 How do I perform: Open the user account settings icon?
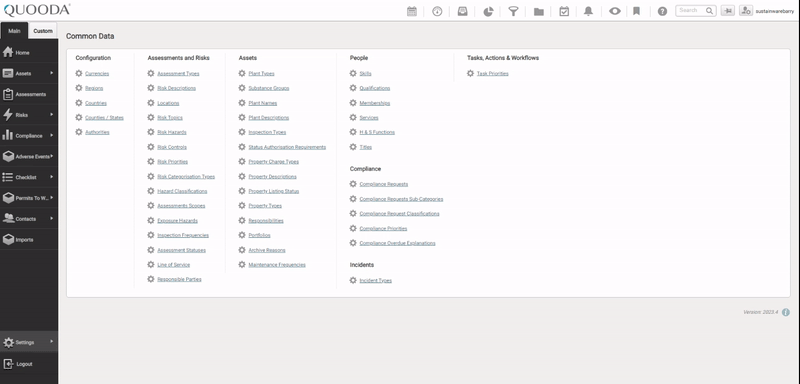coord(746,11)
